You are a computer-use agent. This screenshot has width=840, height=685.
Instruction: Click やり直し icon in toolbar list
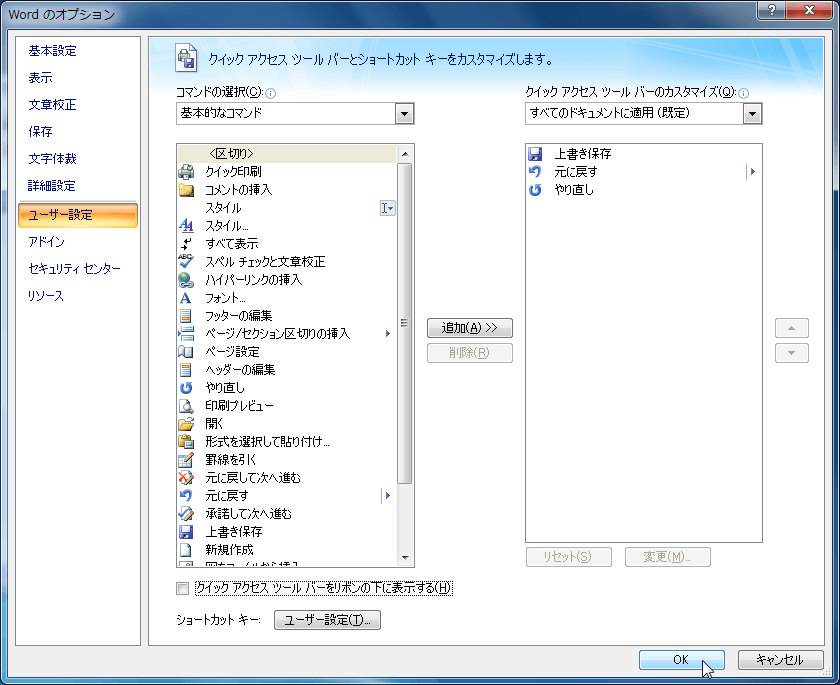click(x=535, y=190)
